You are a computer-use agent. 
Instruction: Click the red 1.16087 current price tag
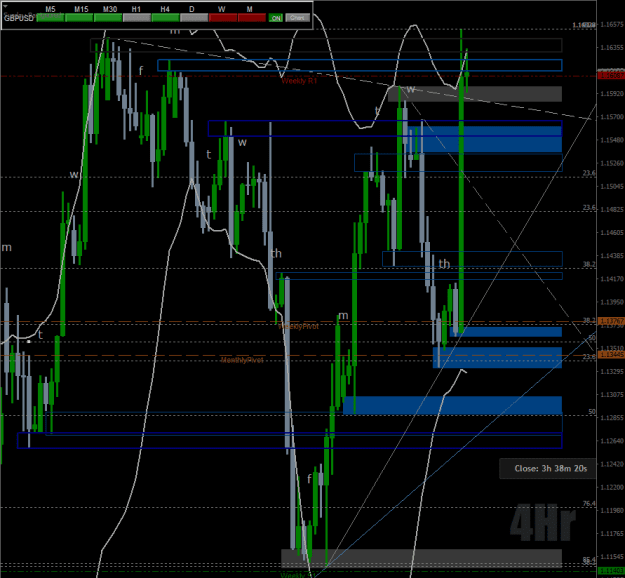point(611,75)
